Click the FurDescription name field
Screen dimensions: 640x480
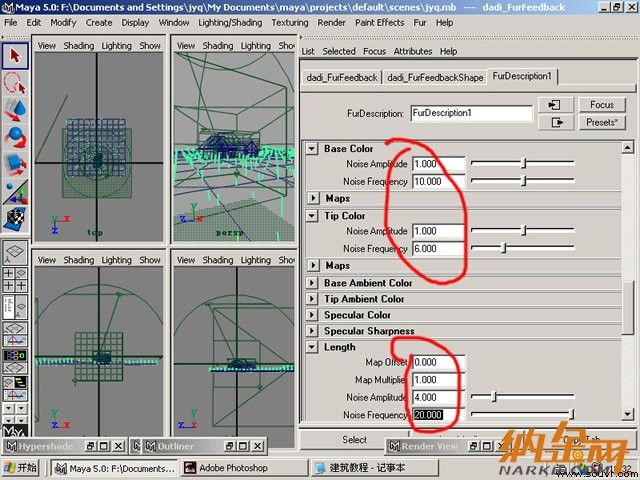click(x=471, y=113)
